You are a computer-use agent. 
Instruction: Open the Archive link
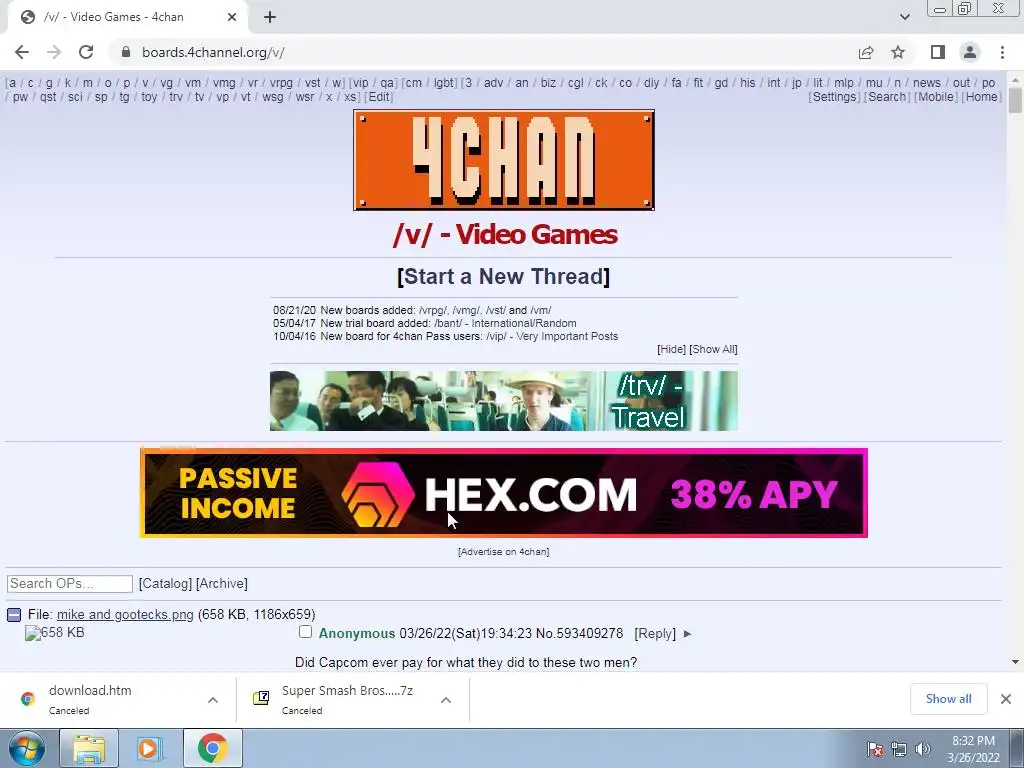(x=221, y=583)
